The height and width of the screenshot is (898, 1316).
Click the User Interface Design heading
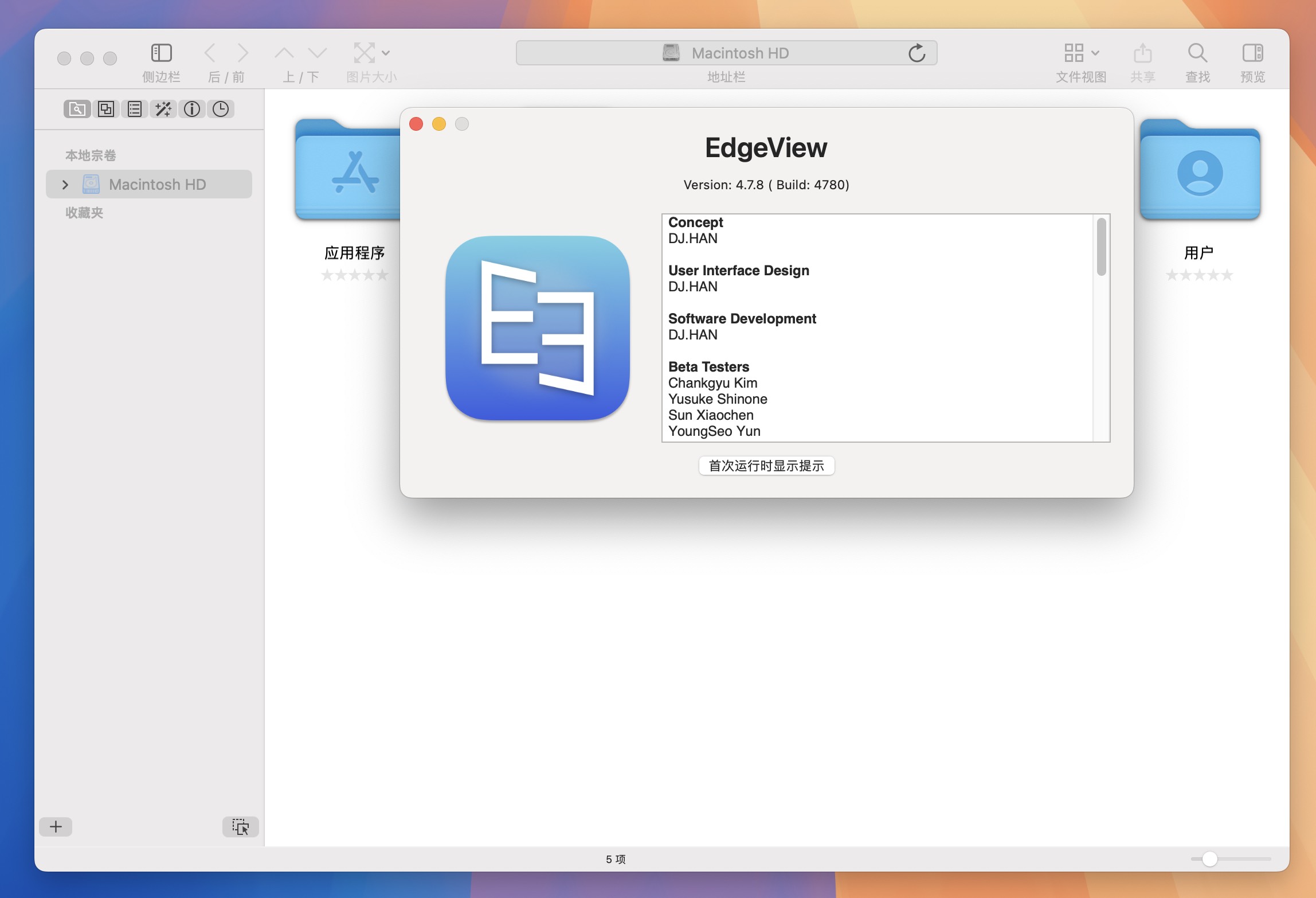pos(739,270)
